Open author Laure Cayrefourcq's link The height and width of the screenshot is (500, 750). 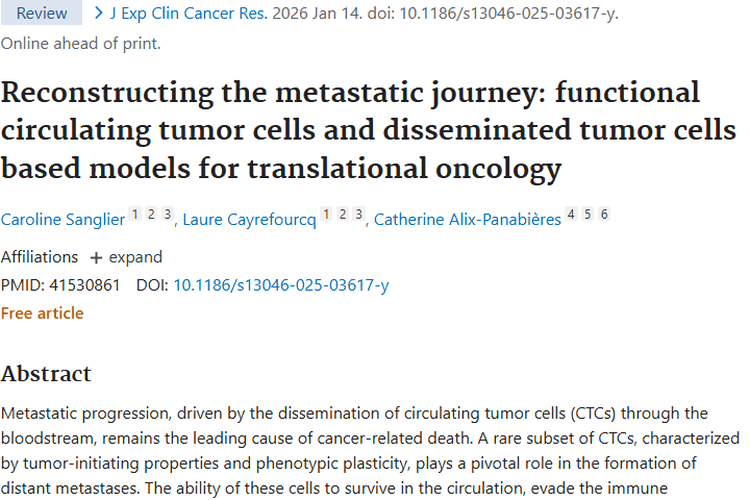point(249,220)
